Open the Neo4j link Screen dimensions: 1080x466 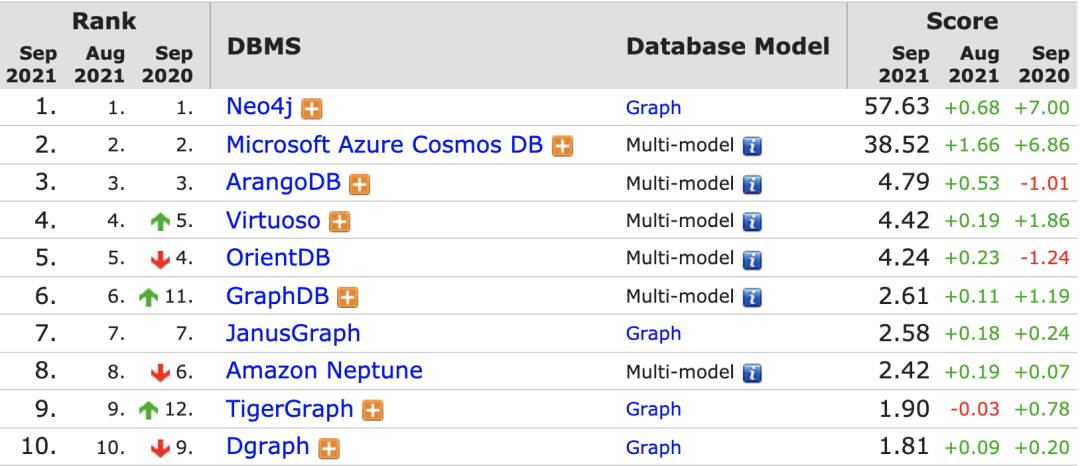point(260,107)
